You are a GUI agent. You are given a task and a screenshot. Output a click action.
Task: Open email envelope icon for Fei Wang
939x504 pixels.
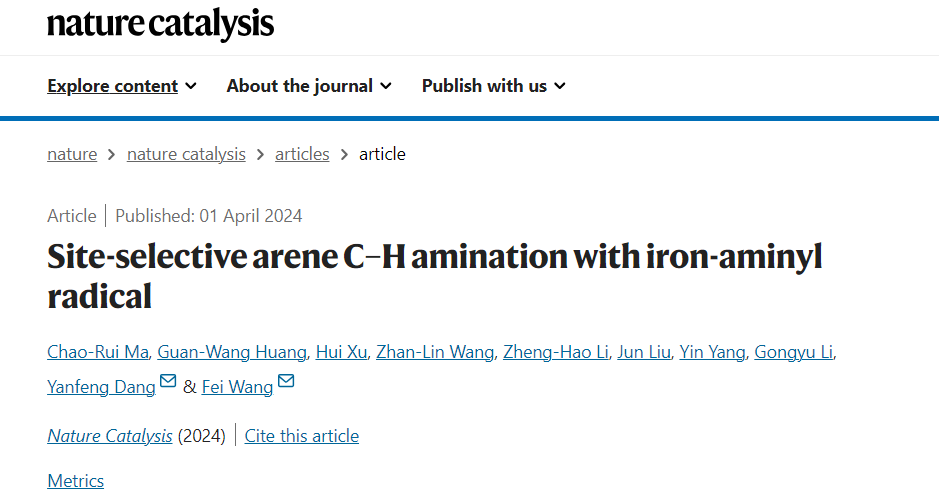(286, 381)
